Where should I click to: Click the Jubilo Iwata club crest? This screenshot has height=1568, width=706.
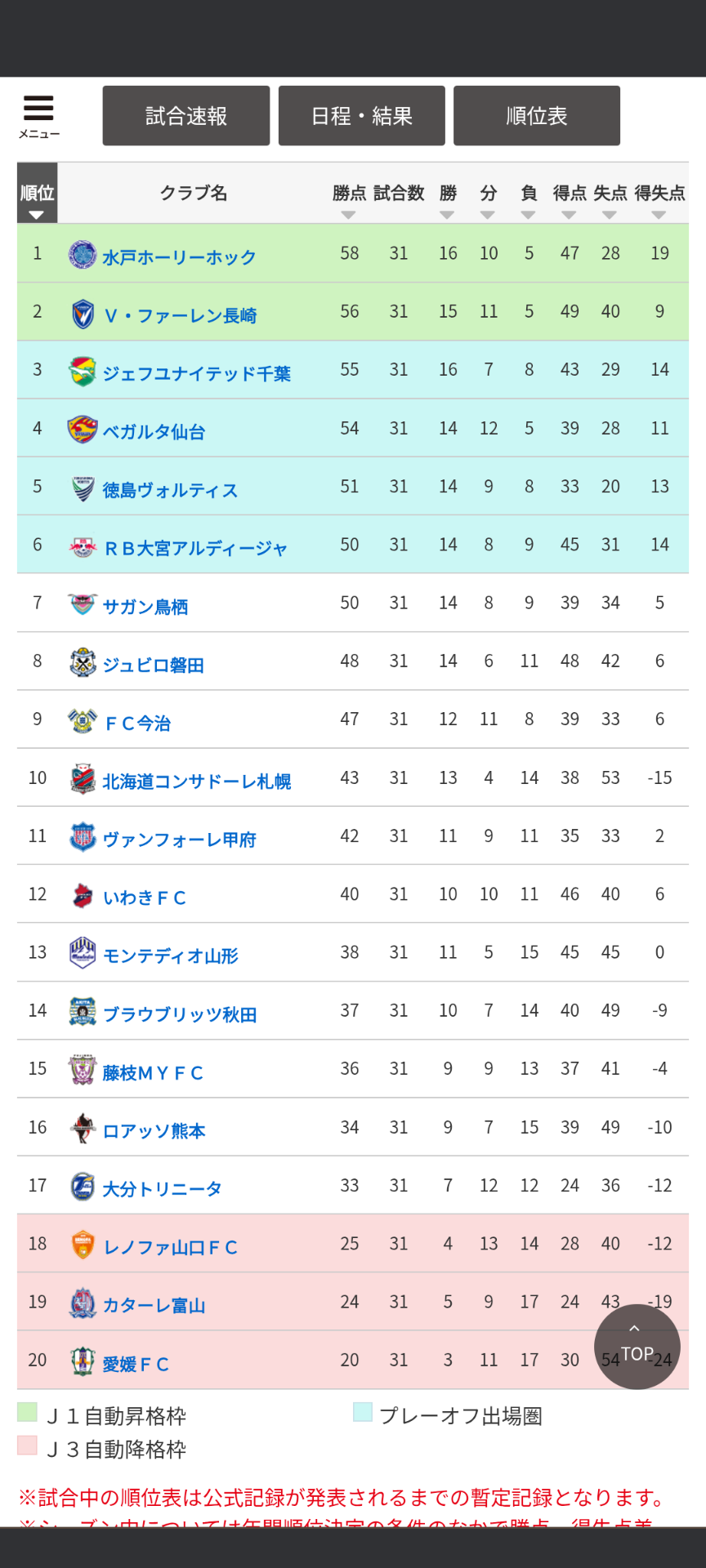click(83, 663)
